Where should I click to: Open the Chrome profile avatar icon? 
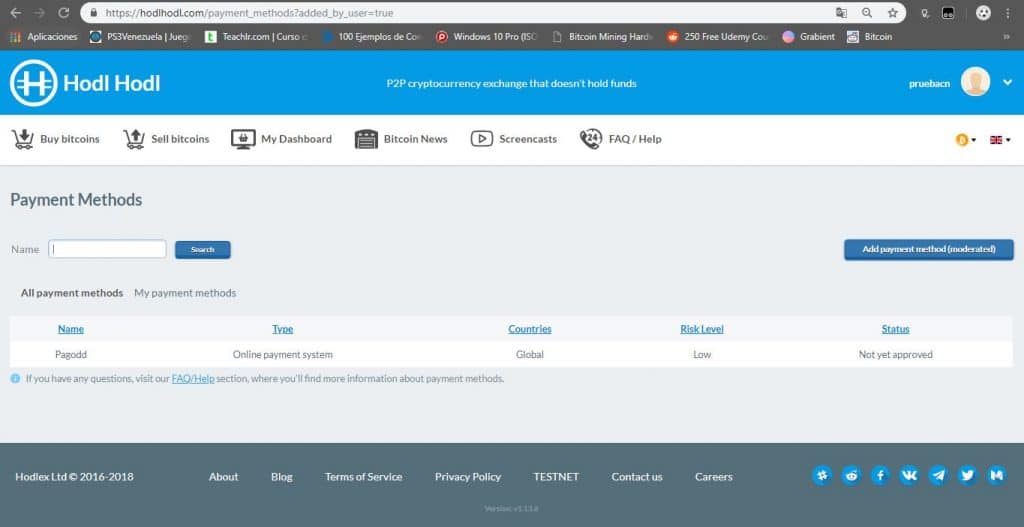pyautogui.click(x=983, y=13)
